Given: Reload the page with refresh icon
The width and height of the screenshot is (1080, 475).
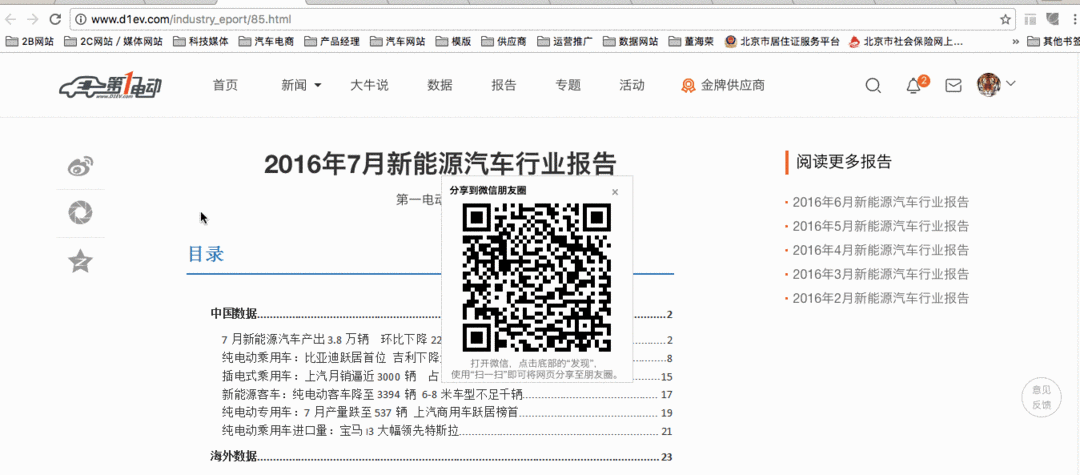Looking at the screenshot, I should pyautogui.click(x=56, y=19).
